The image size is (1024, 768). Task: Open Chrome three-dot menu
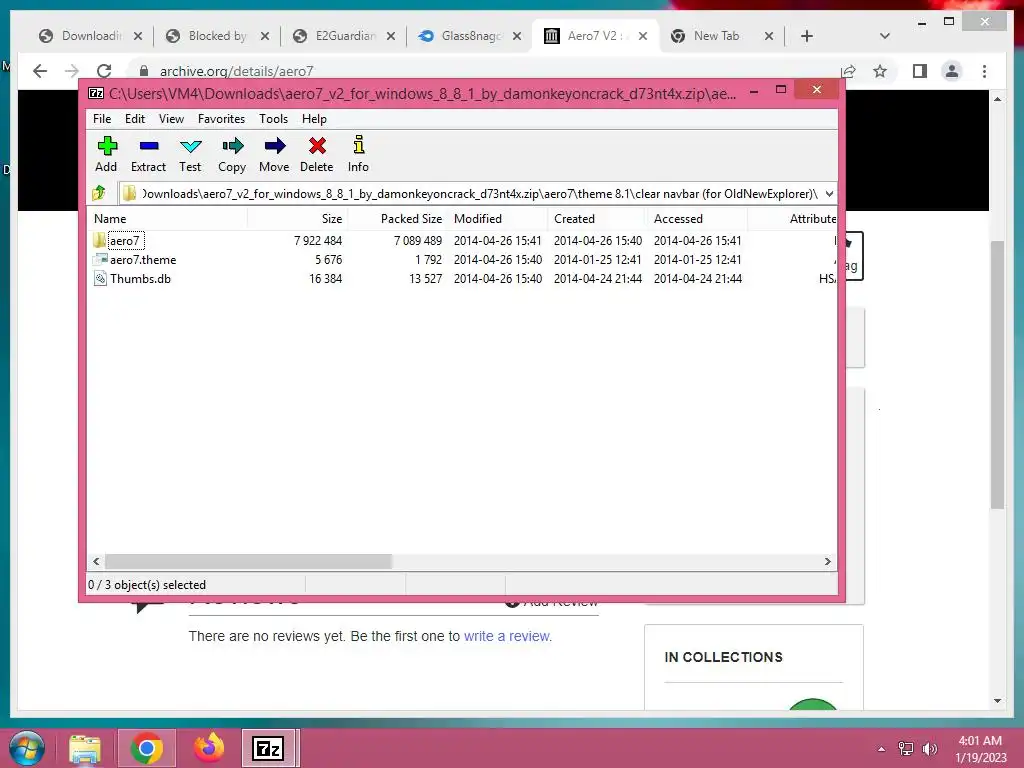(984, 71)
